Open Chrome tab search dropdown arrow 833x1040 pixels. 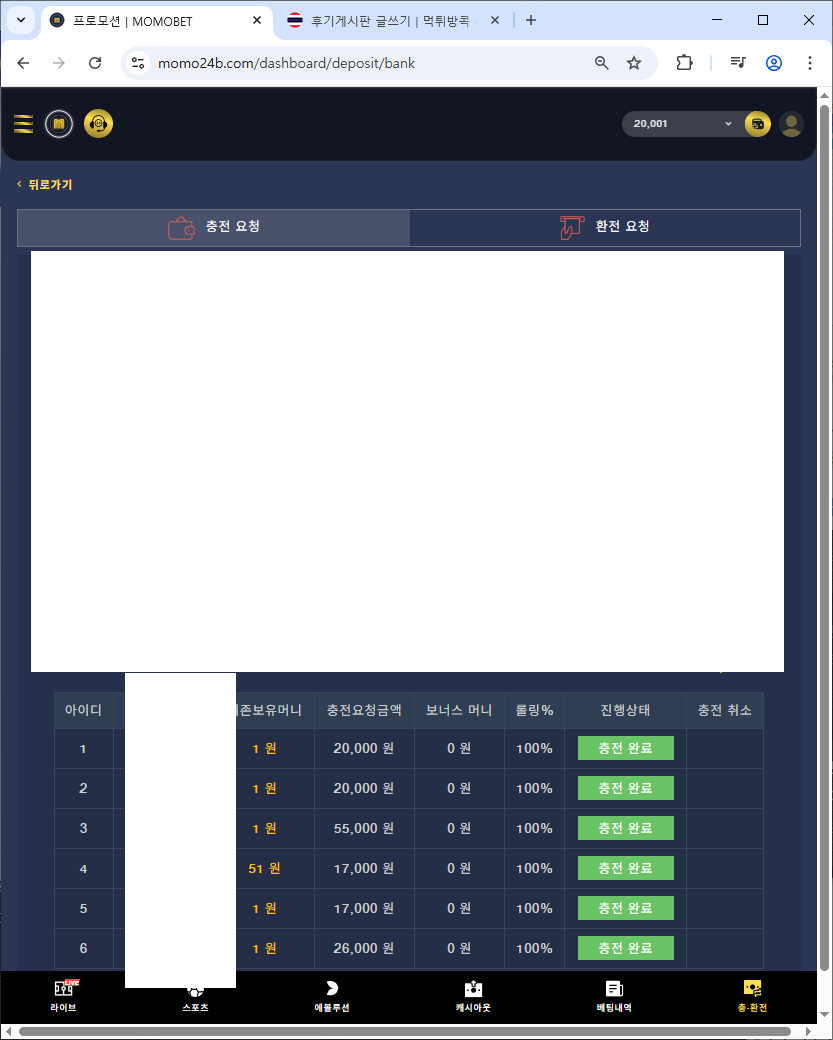point(21,20)
